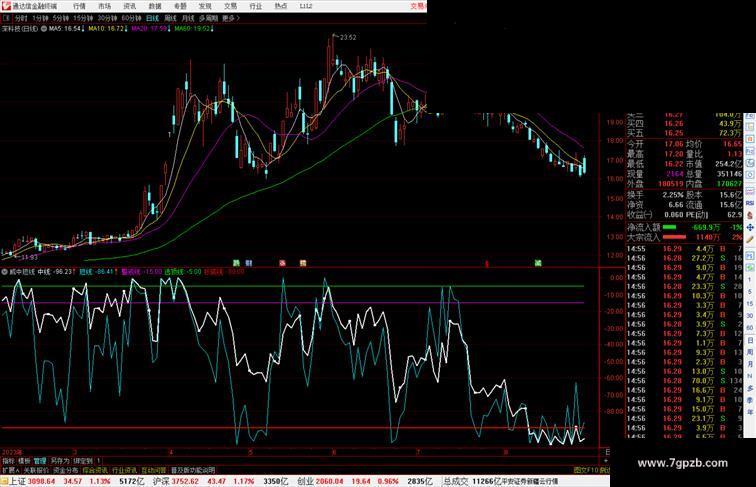Click the MA5 moving average label
The image size is (756, 487).
(x=67, y=29)
